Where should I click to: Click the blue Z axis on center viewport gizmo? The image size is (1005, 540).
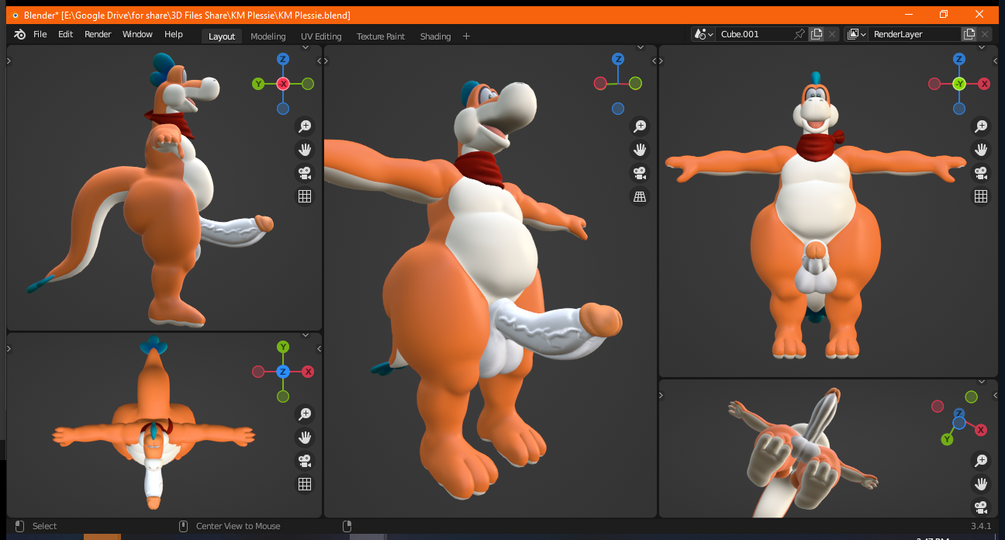click(618, 59)
